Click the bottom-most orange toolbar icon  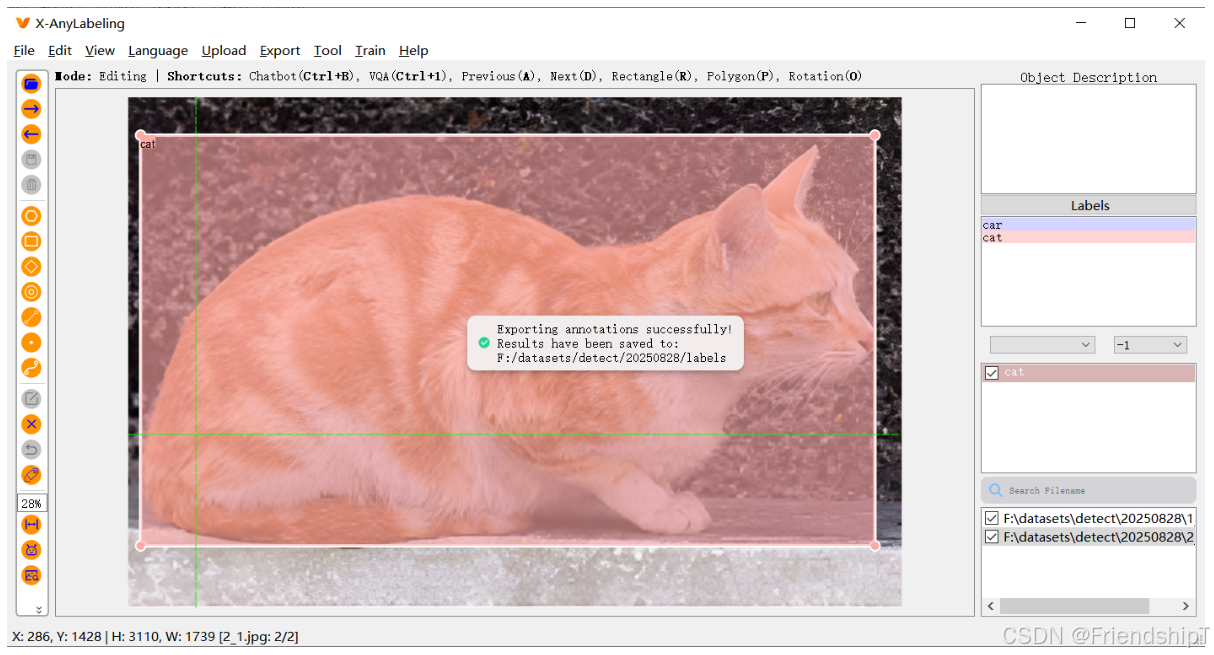coord(31,575)
